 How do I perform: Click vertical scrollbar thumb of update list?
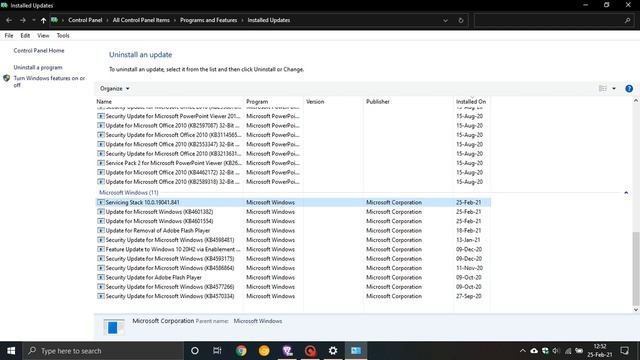point(636,269)
